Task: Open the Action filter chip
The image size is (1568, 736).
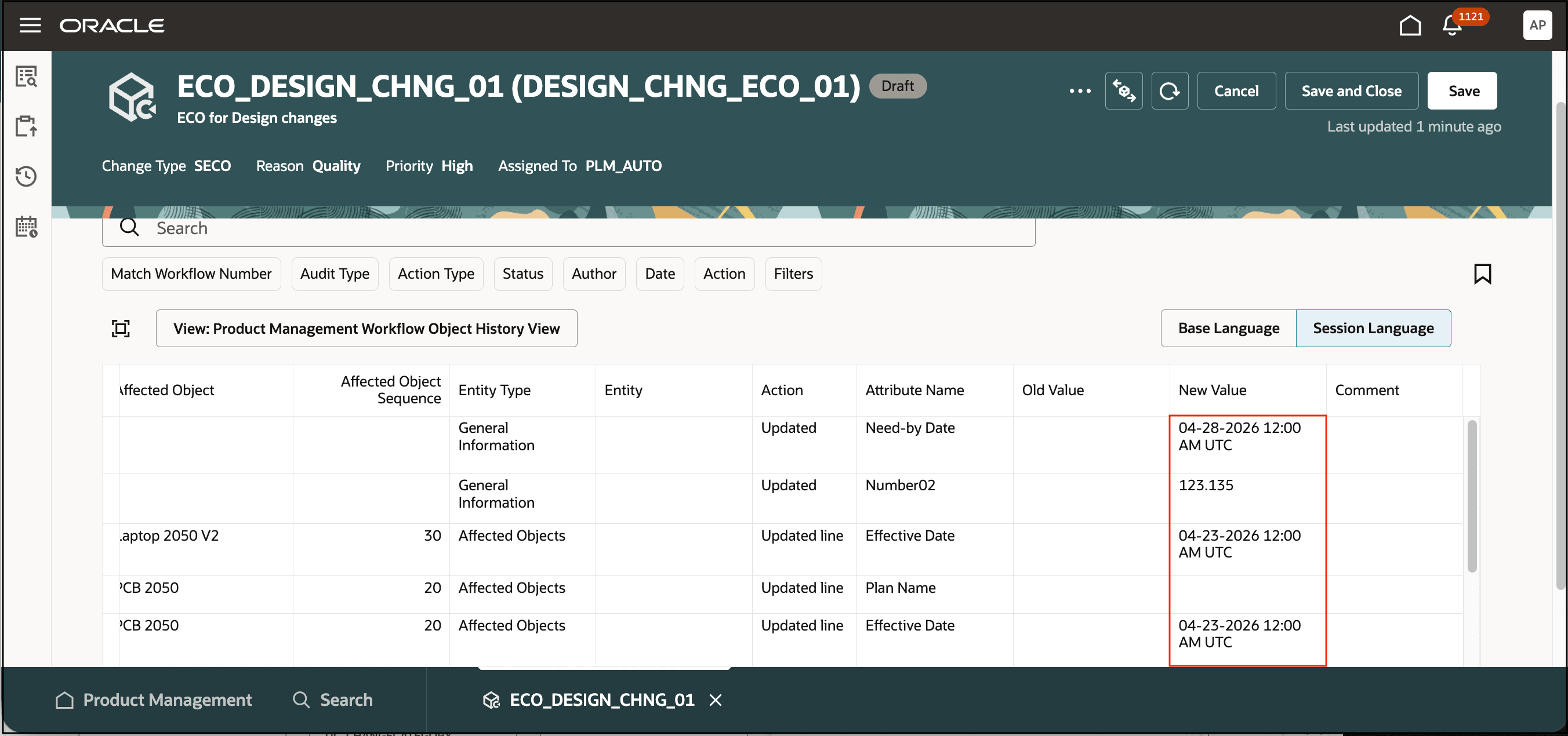Action: 724,274
